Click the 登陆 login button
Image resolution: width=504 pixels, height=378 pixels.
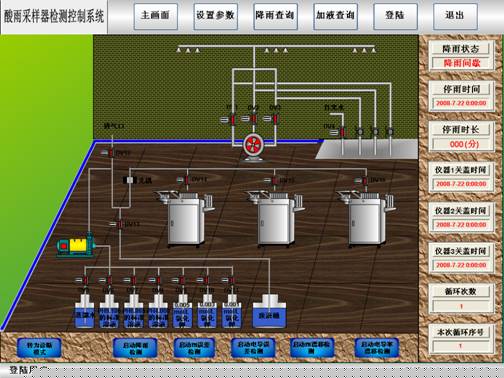tap(395, 16)
